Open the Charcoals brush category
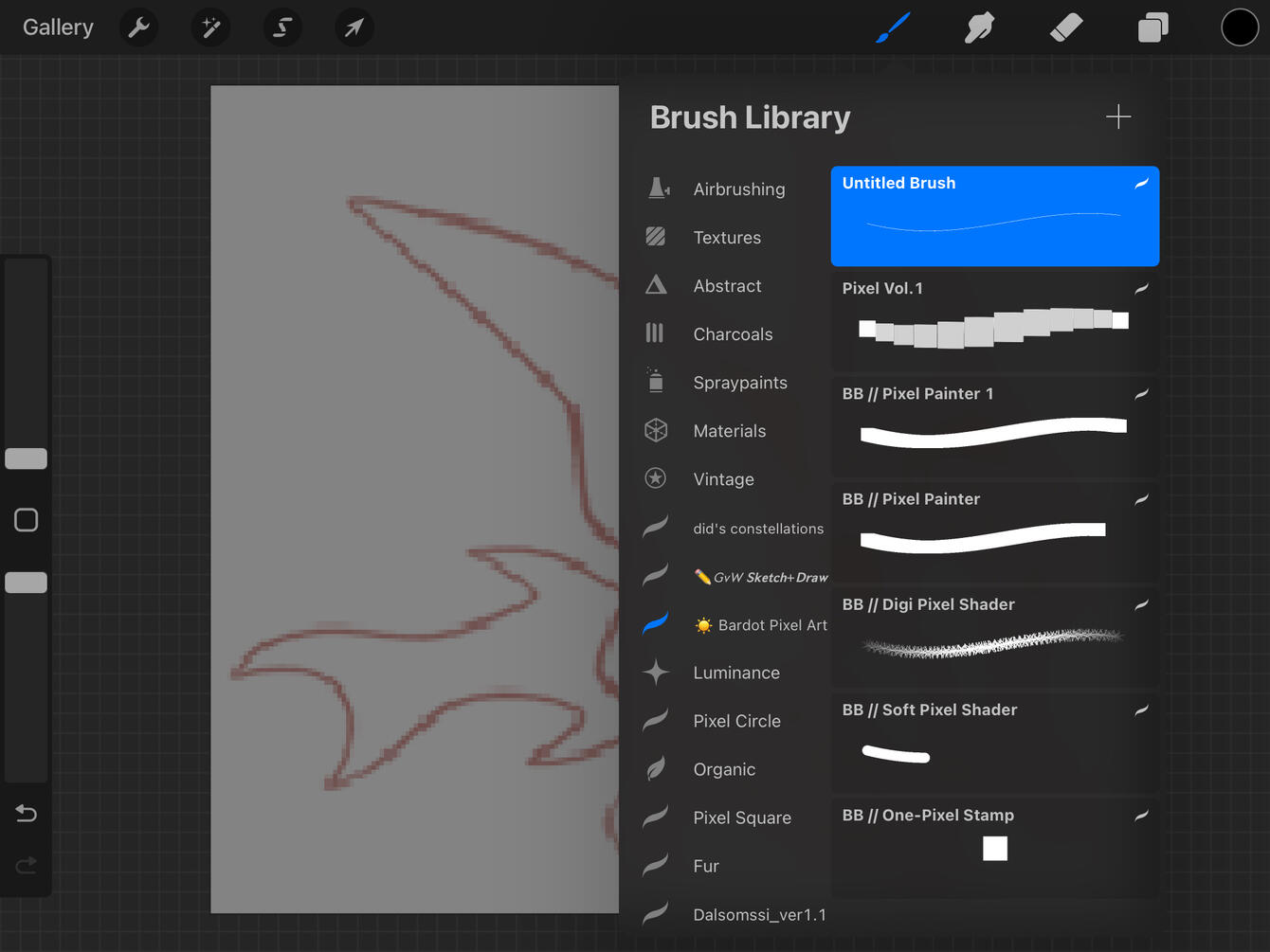 coord(733,334)
